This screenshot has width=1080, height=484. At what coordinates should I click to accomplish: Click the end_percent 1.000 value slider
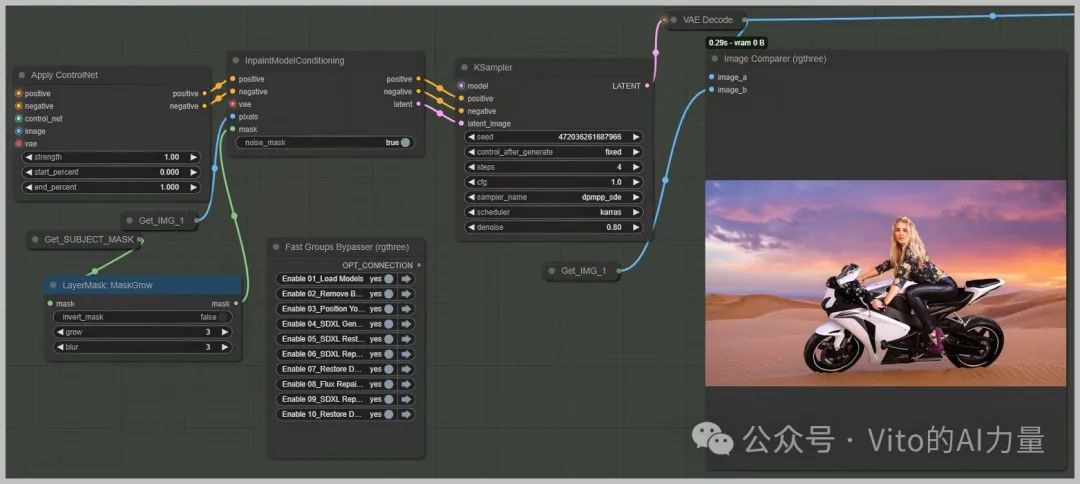coord(111,187)
